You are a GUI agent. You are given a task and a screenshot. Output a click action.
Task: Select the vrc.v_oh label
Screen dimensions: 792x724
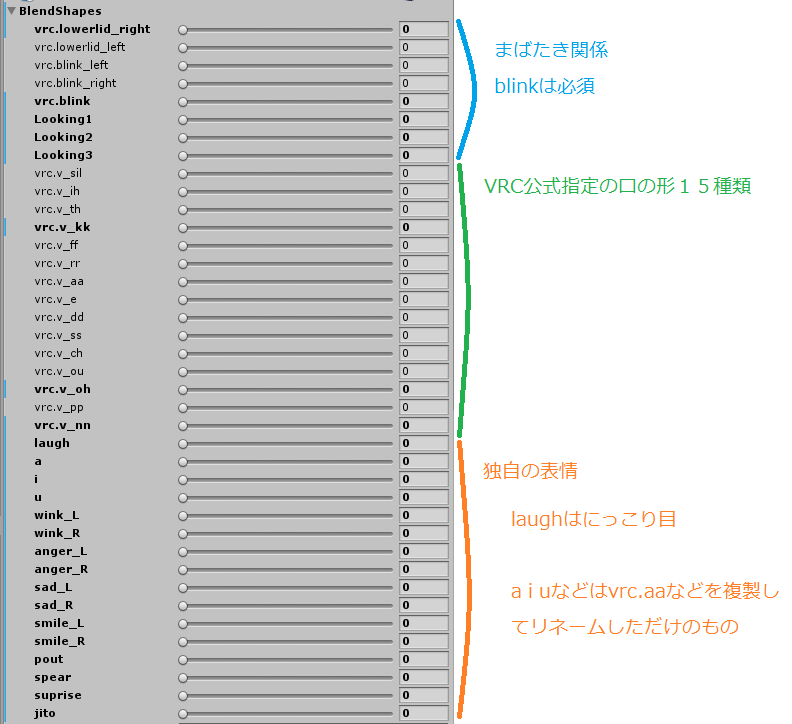click(62, 390)
